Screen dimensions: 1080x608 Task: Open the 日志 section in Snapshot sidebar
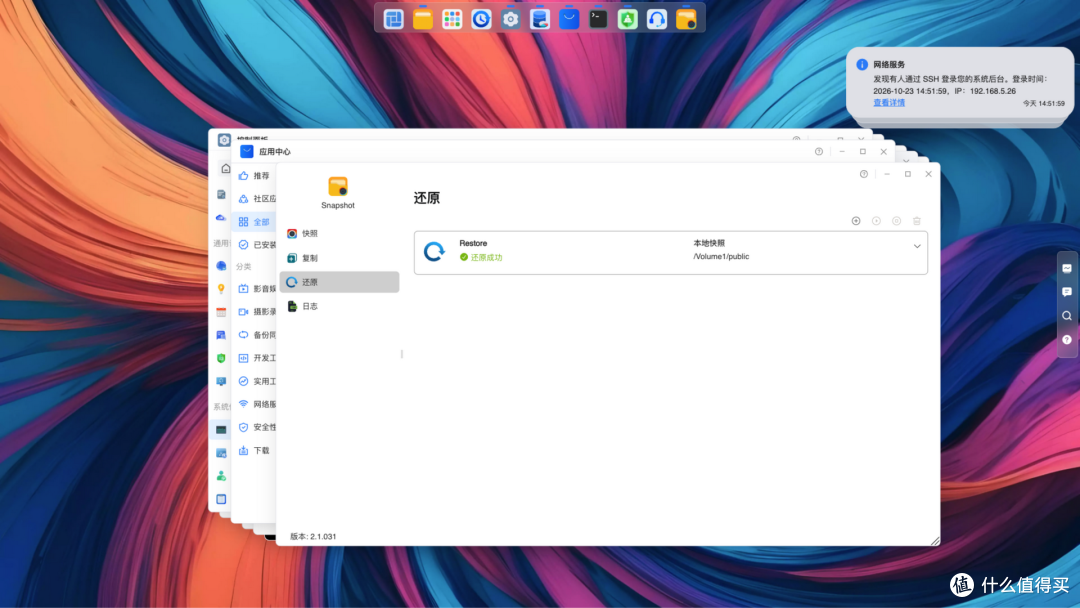point(339,306)
